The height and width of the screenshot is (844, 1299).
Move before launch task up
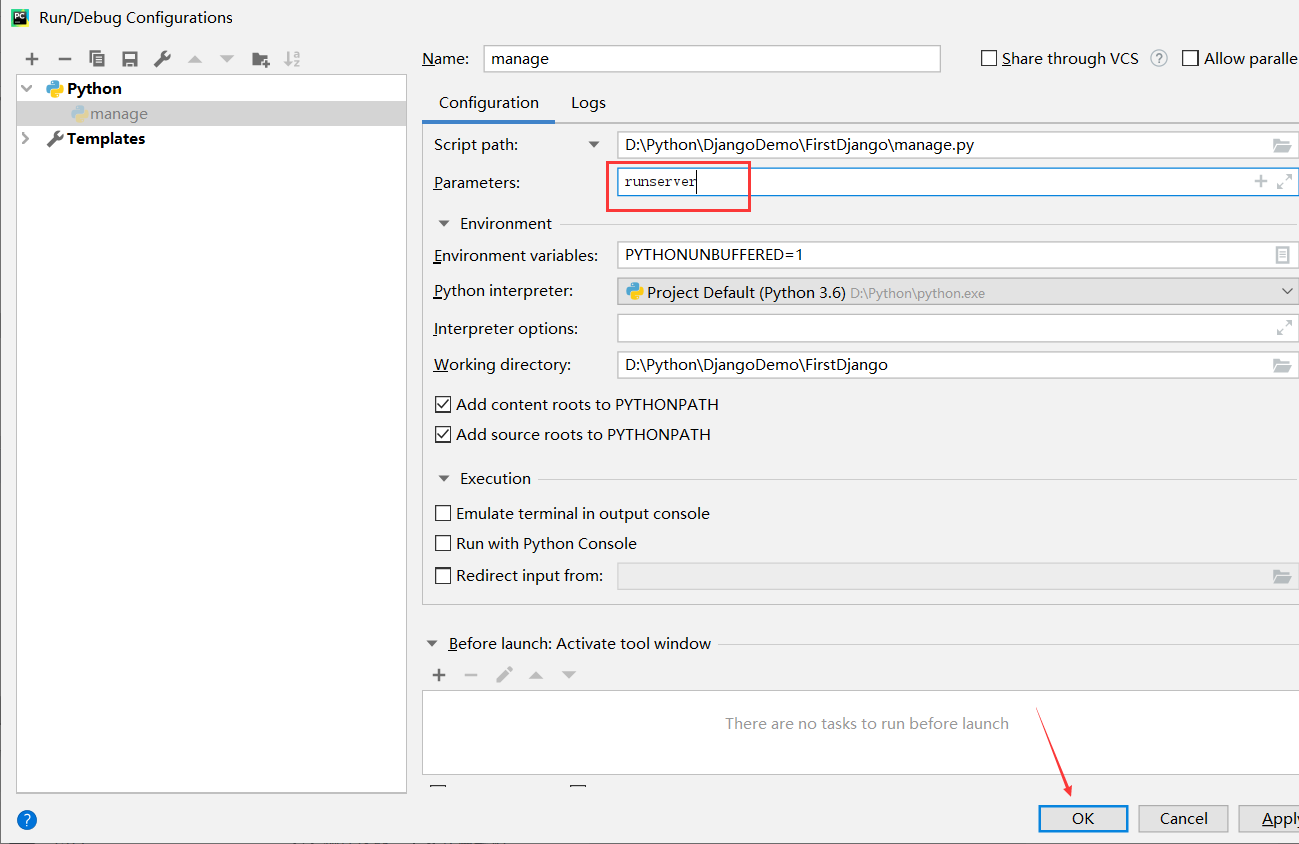pos(536,675)
